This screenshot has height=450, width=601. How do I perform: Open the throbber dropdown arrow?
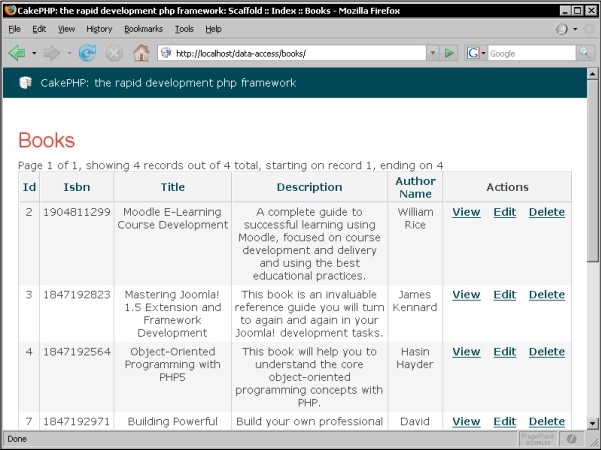(x=575, y=29)
